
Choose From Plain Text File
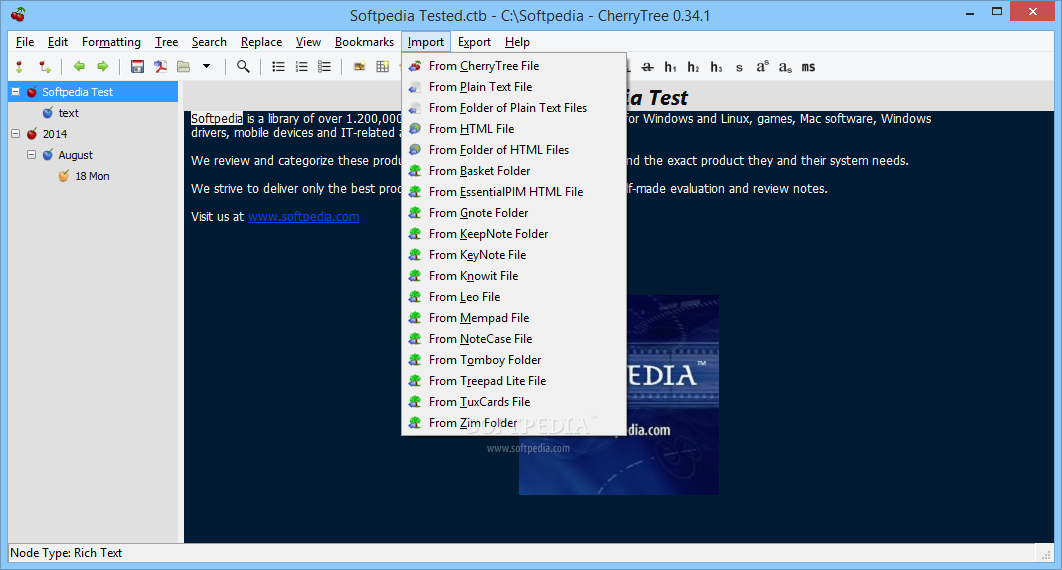[x=513, y=87]
